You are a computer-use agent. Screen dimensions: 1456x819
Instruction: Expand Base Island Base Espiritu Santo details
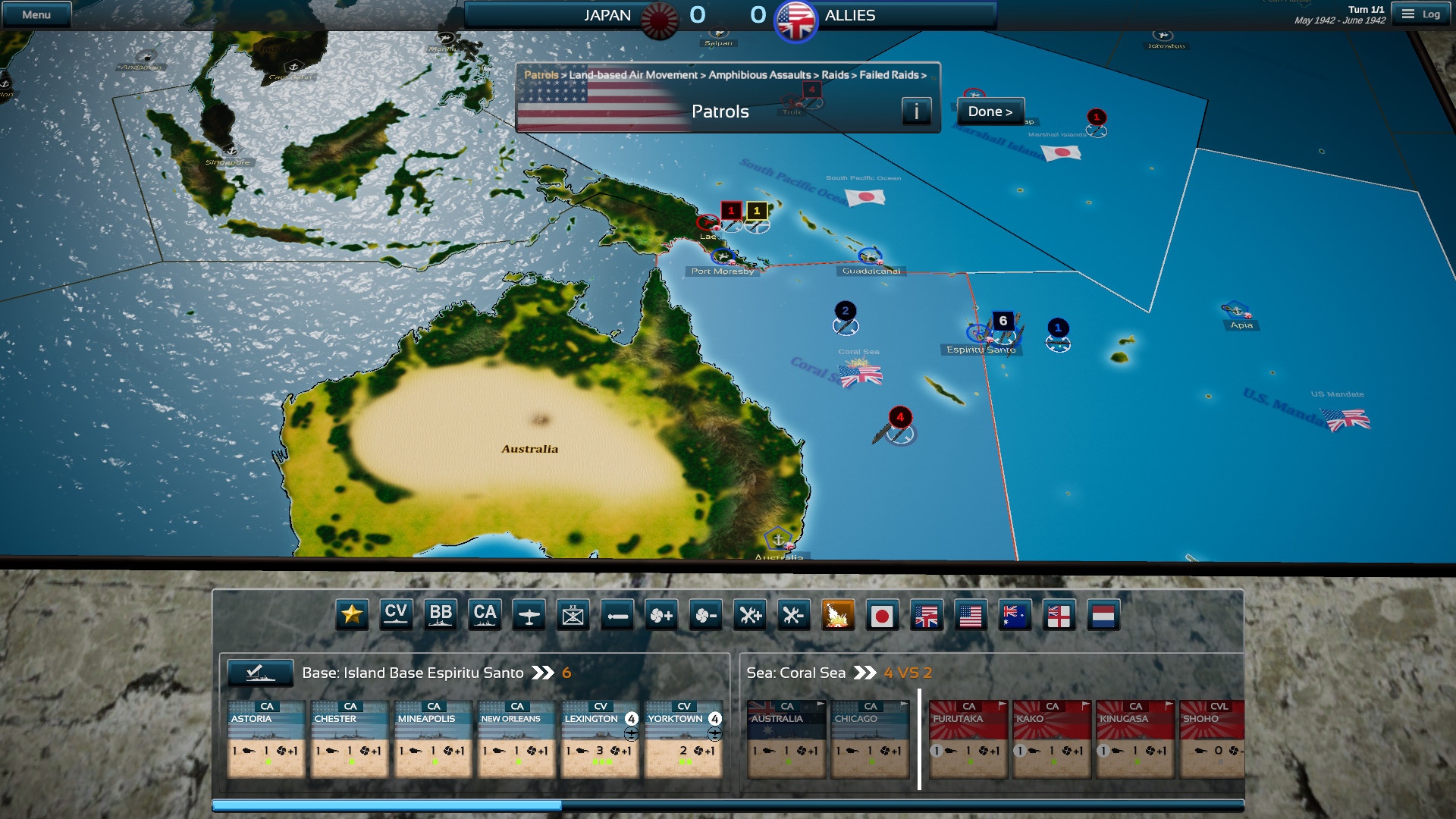pos(543,673)
